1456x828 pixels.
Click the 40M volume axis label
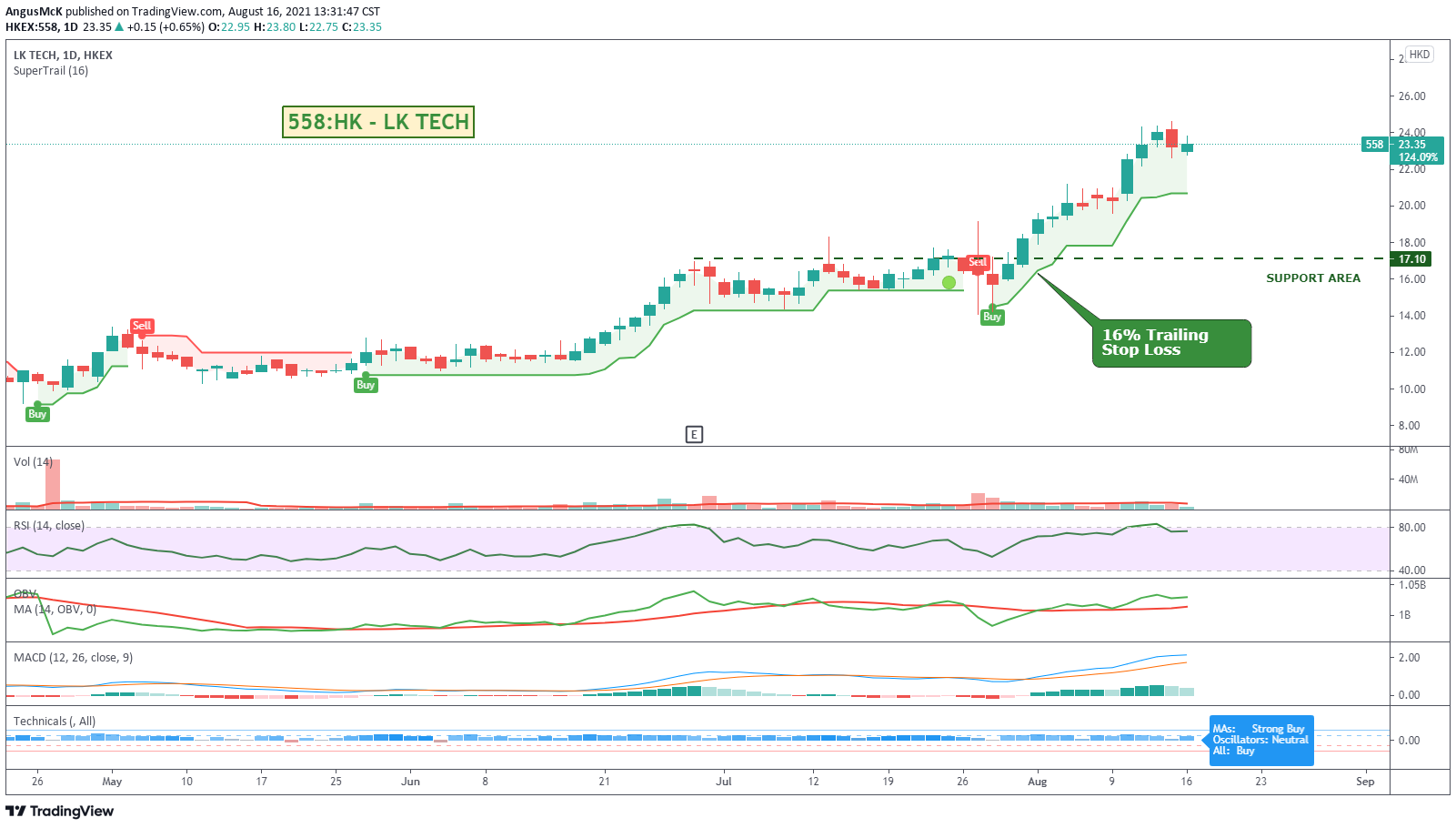click(1409, 480)
